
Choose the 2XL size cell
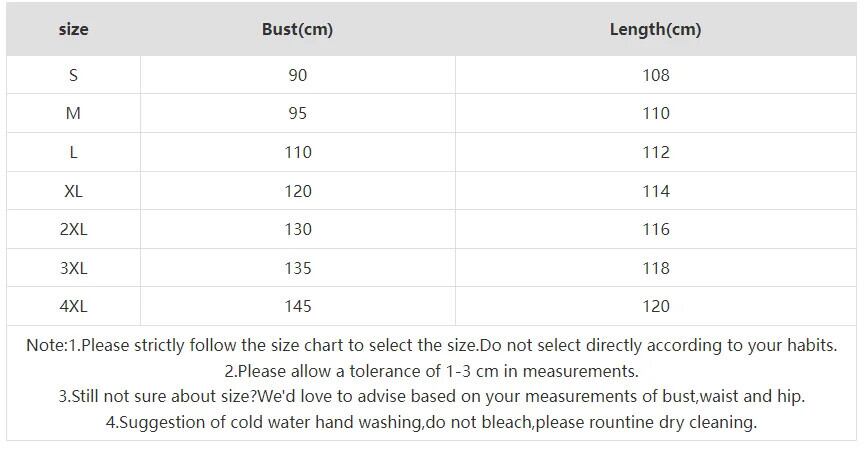(73, 229)
